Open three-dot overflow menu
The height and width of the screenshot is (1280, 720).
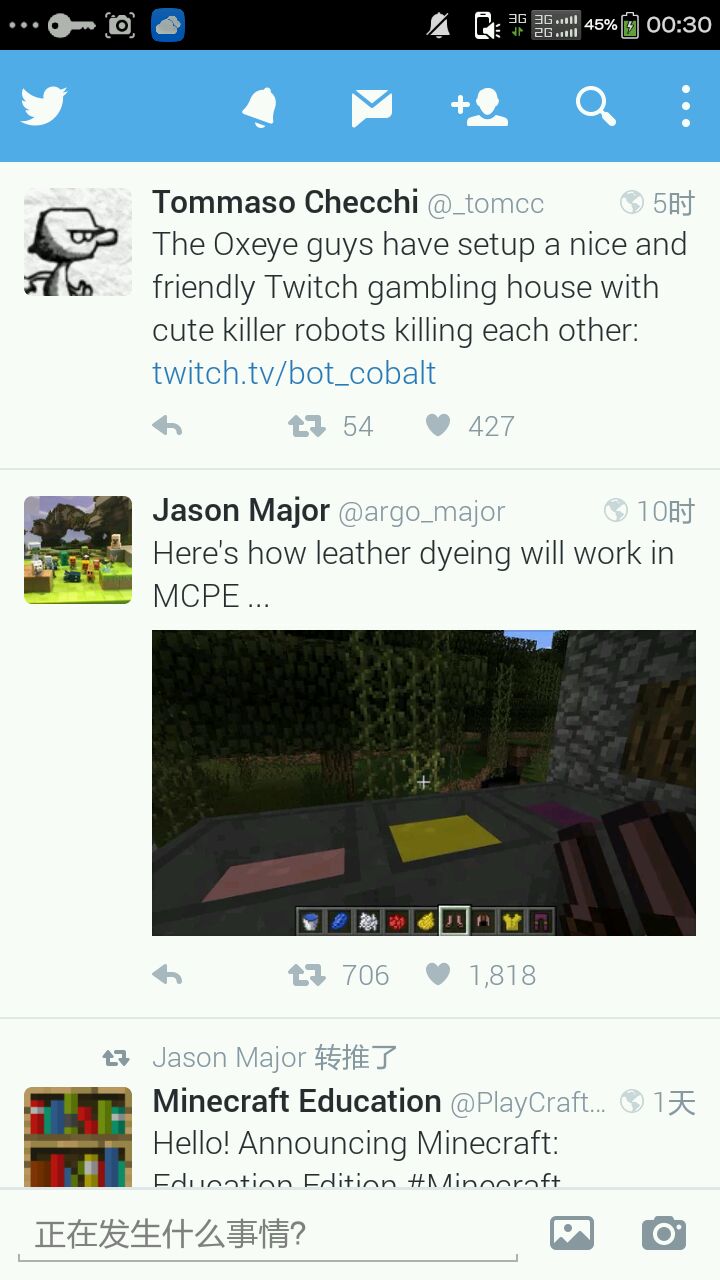(686, 106)
